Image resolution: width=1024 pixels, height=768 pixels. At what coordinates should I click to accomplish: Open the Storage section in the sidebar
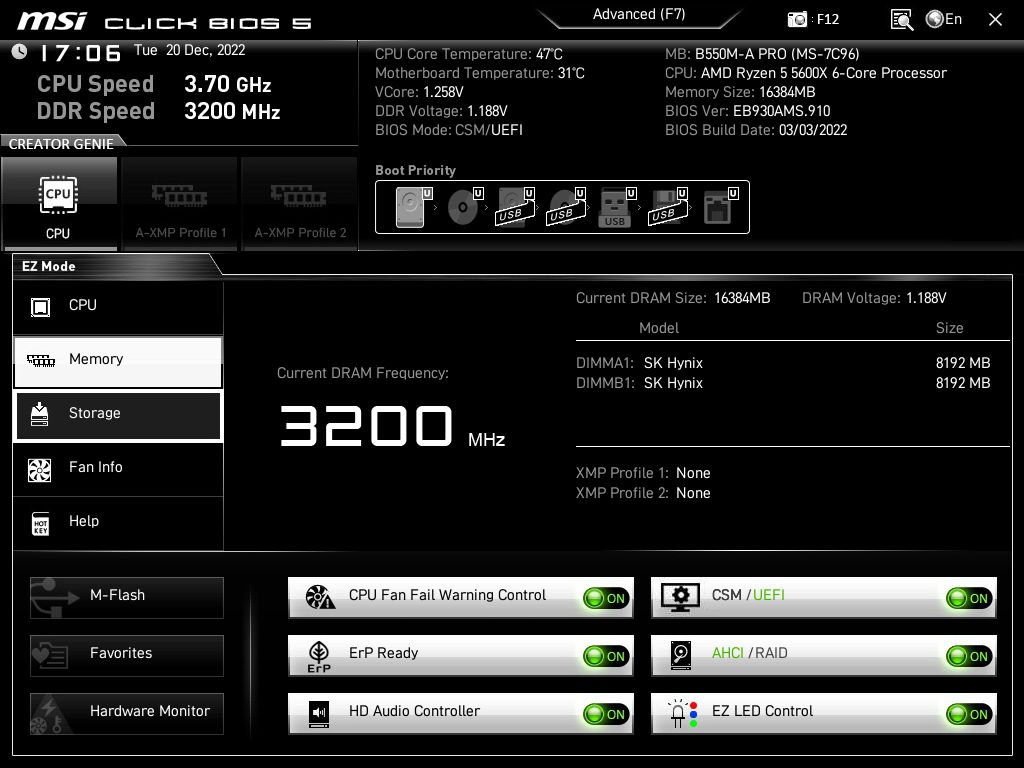[x=118, y=414]
